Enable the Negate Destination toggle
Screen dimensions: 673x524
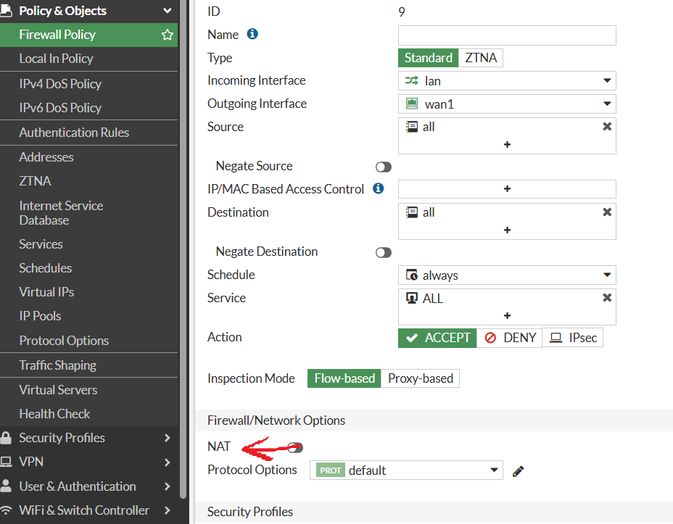click(383, 253)
